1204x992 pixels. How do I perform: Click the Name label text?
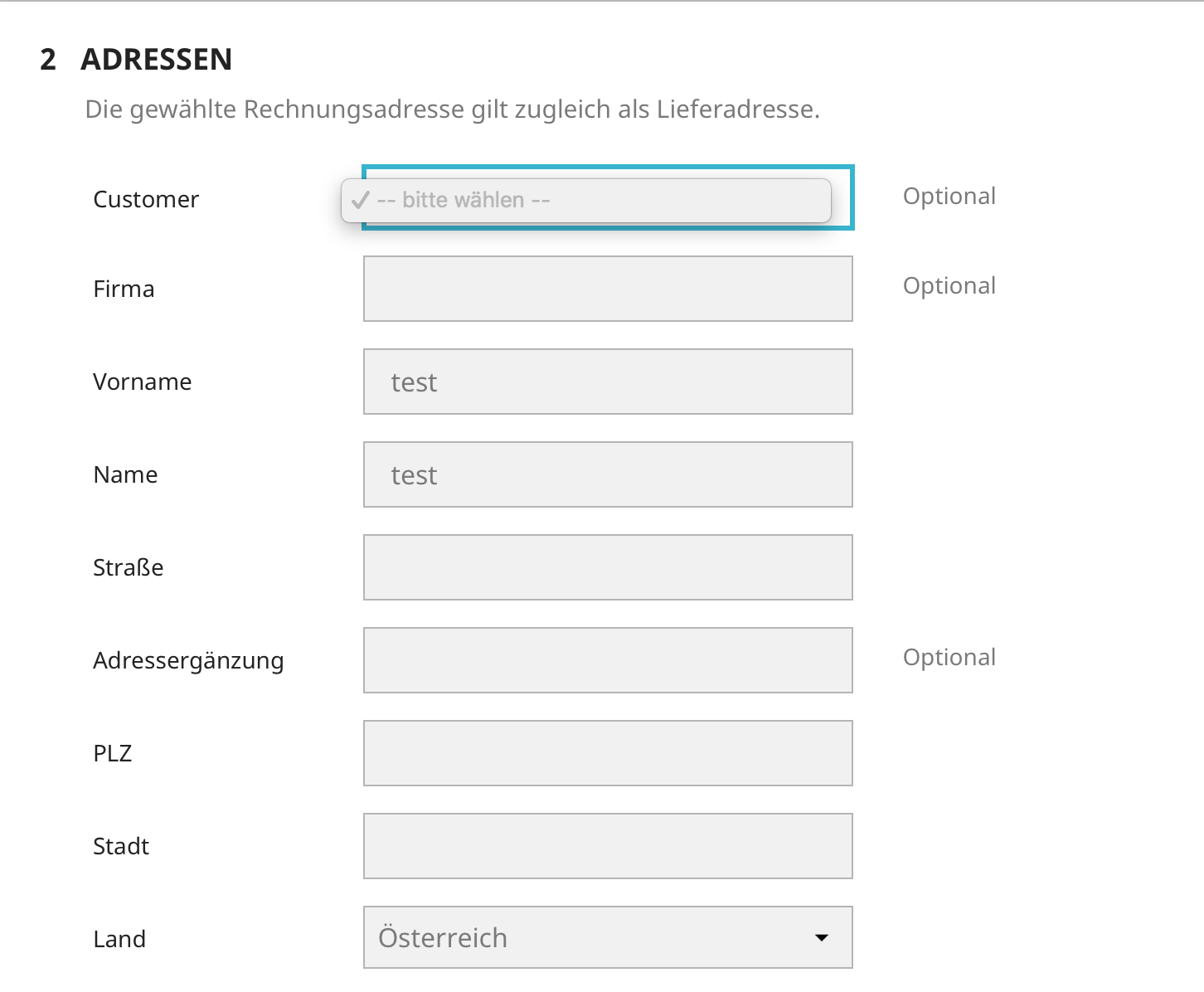point(125,474)
